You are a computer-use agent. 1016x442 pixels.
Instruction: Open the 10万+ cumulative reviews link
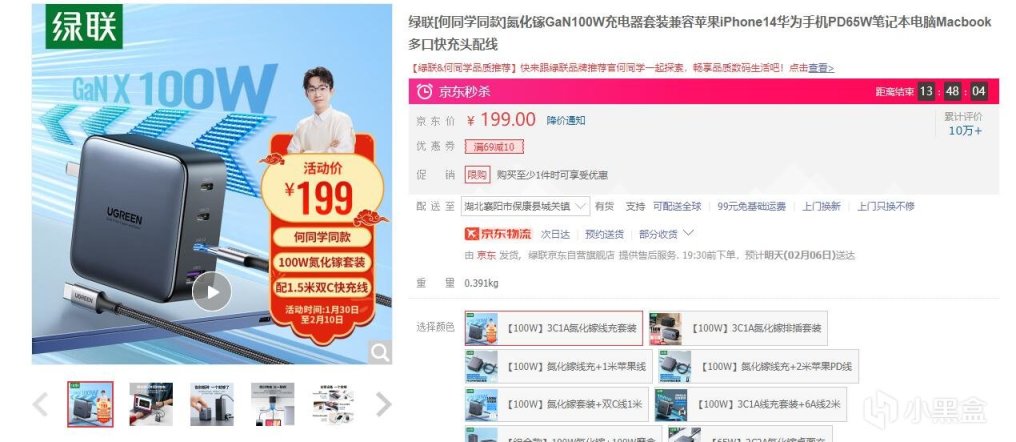tap(965, 131)
